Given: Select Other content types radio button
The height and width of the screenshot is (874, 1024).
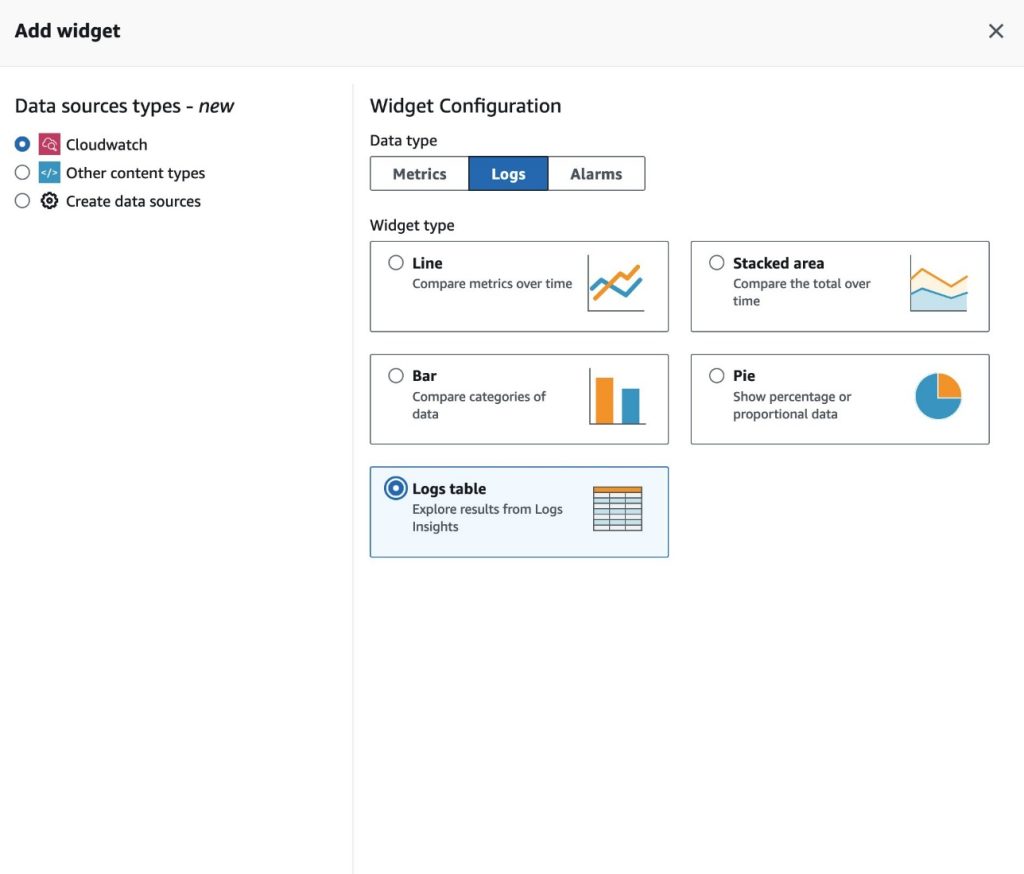Looking at the screenshot, I should click(x=22, y=172).
